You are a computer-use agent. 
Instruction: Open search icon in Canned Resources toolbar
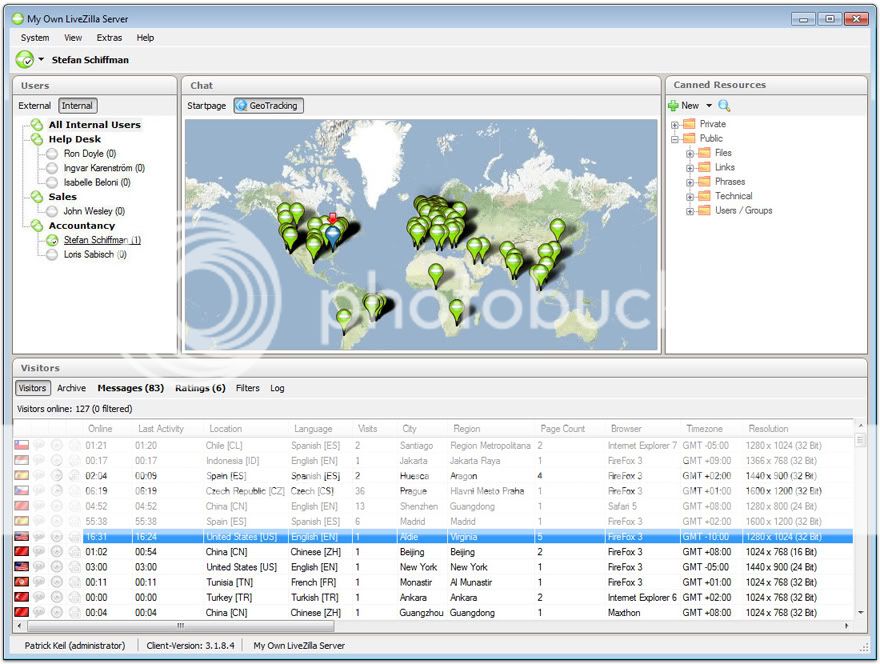click(724, 105)
